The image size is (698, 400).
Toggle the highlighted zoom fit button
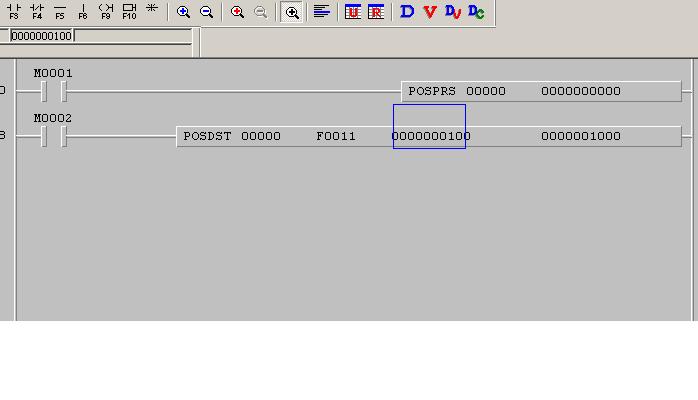click(292, 12)
